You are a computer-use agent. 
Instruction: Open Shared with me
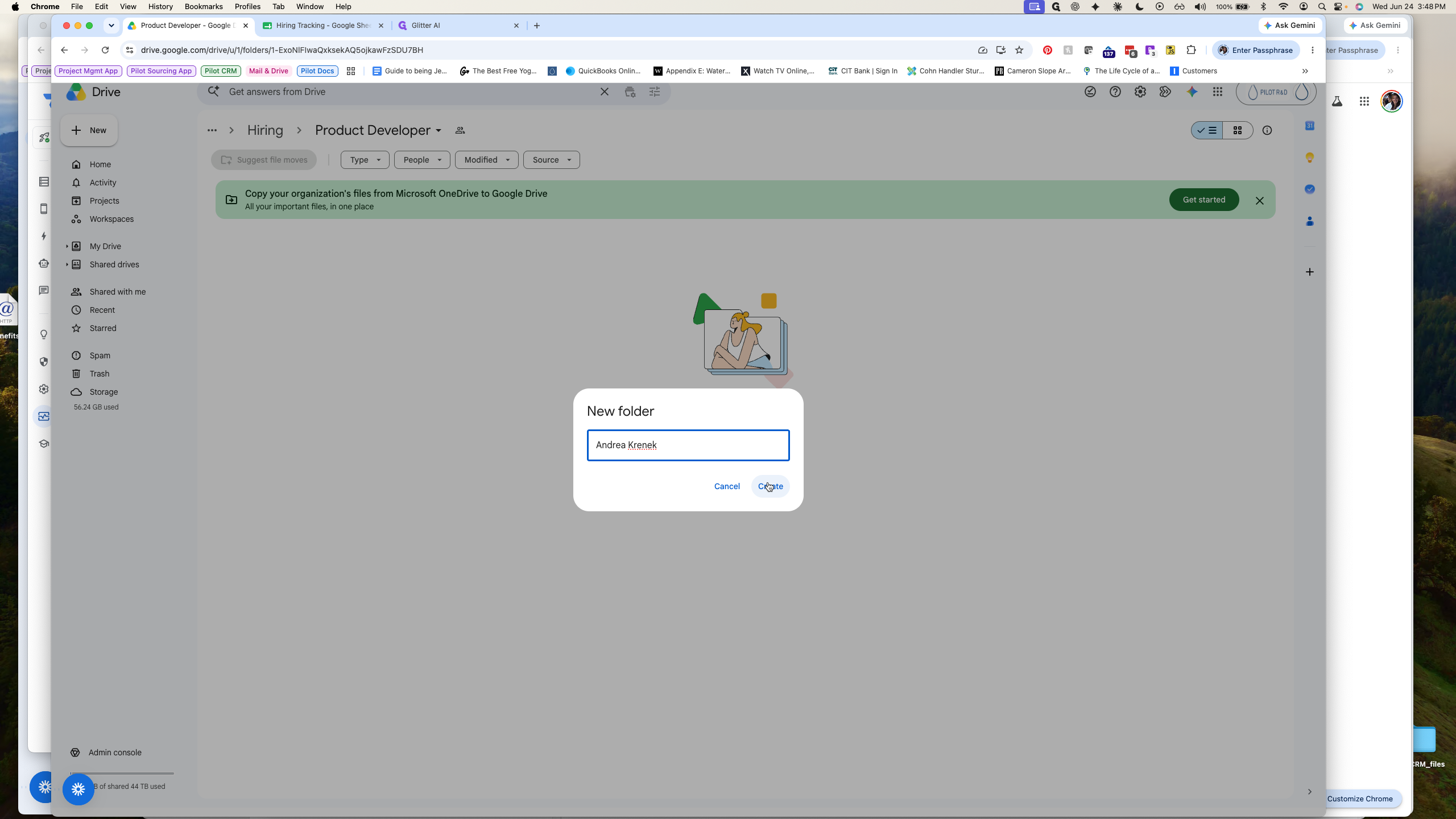[x=118, y=292]
